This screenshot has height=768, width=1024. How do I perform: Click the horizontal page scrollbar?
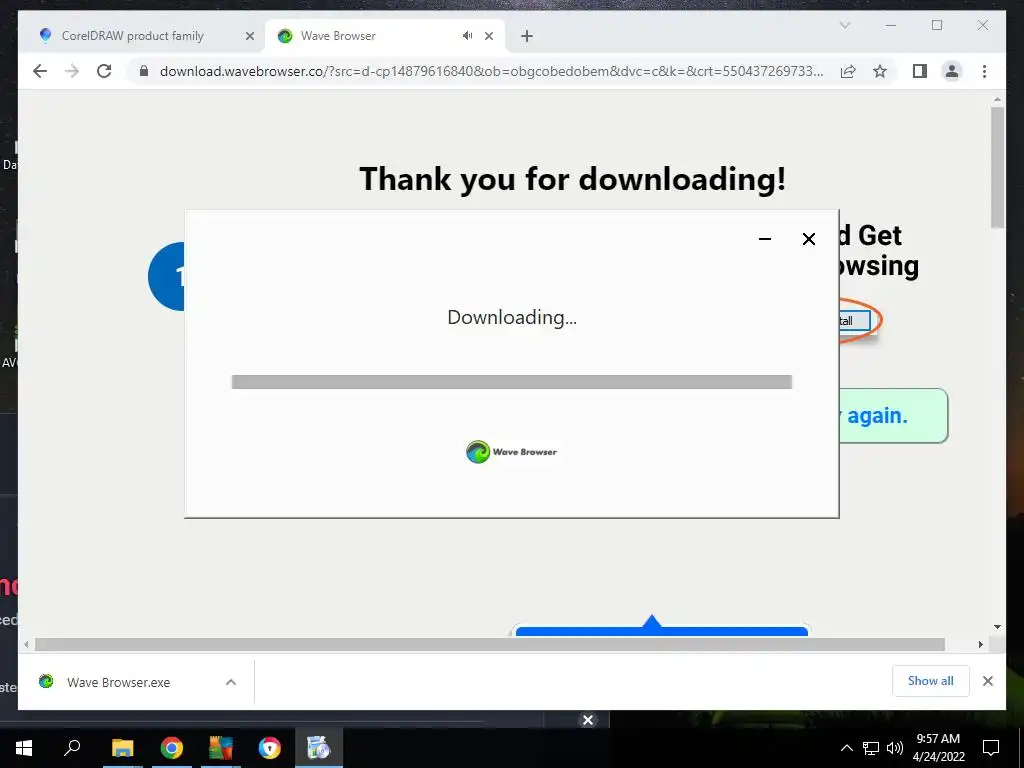pos(490,645)
